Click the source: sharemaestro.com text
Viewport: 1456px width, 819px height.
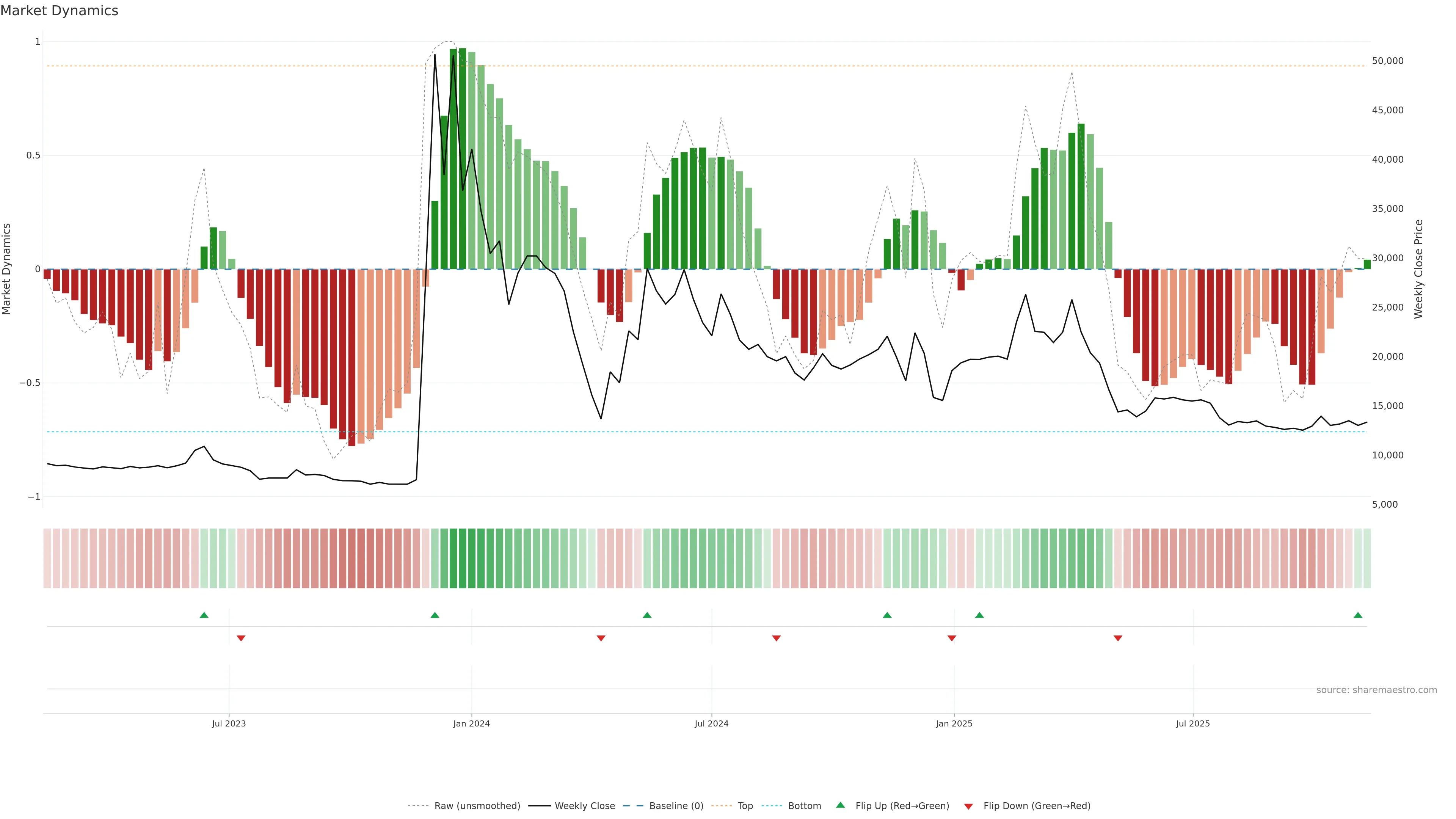pos(1376,690)
